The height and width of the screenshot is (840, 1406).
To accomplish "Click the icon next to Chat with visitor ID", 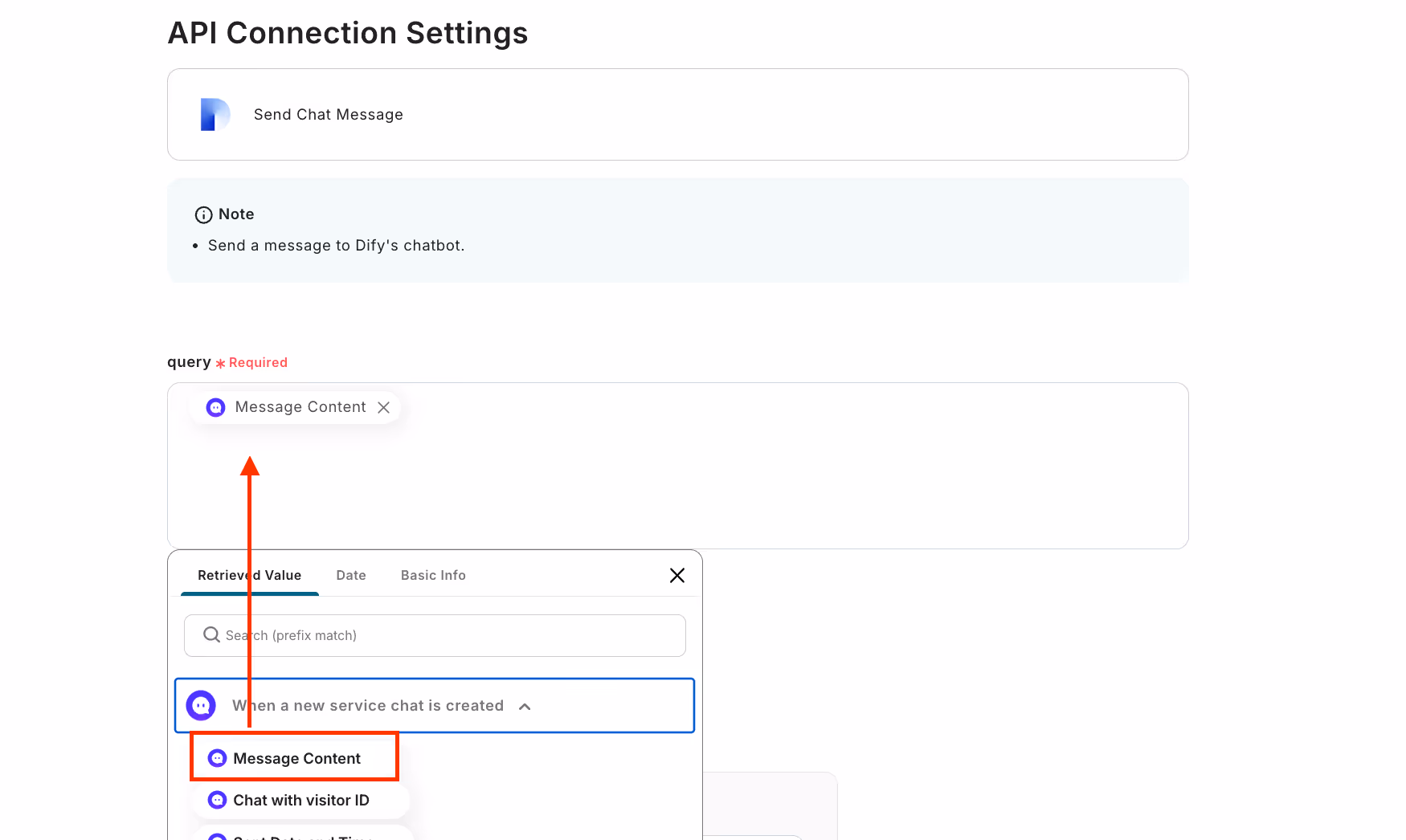I will coord(217,800).
